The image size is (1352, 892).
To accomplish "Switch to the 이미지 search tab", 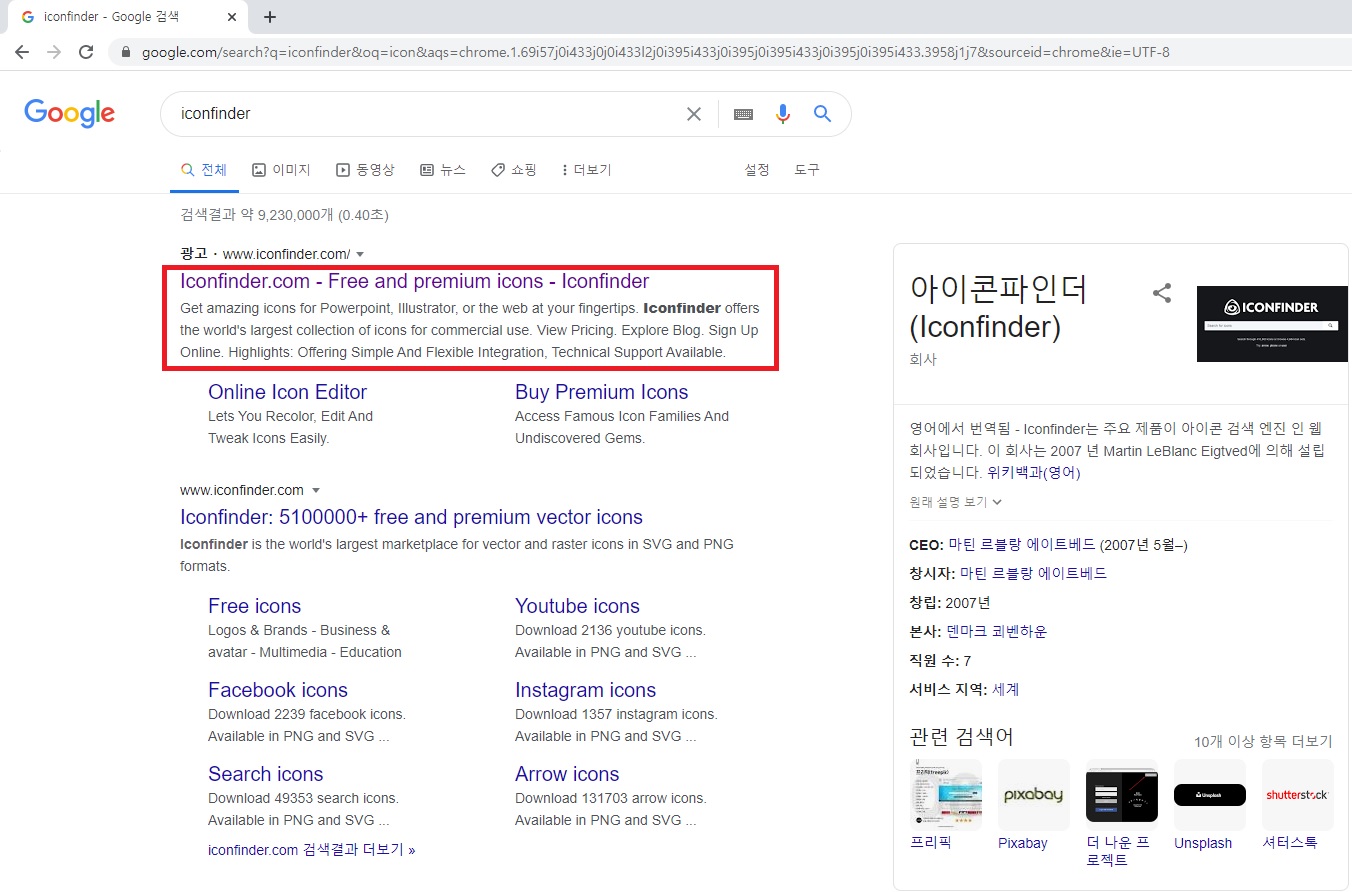I will (x=281, y=170).
